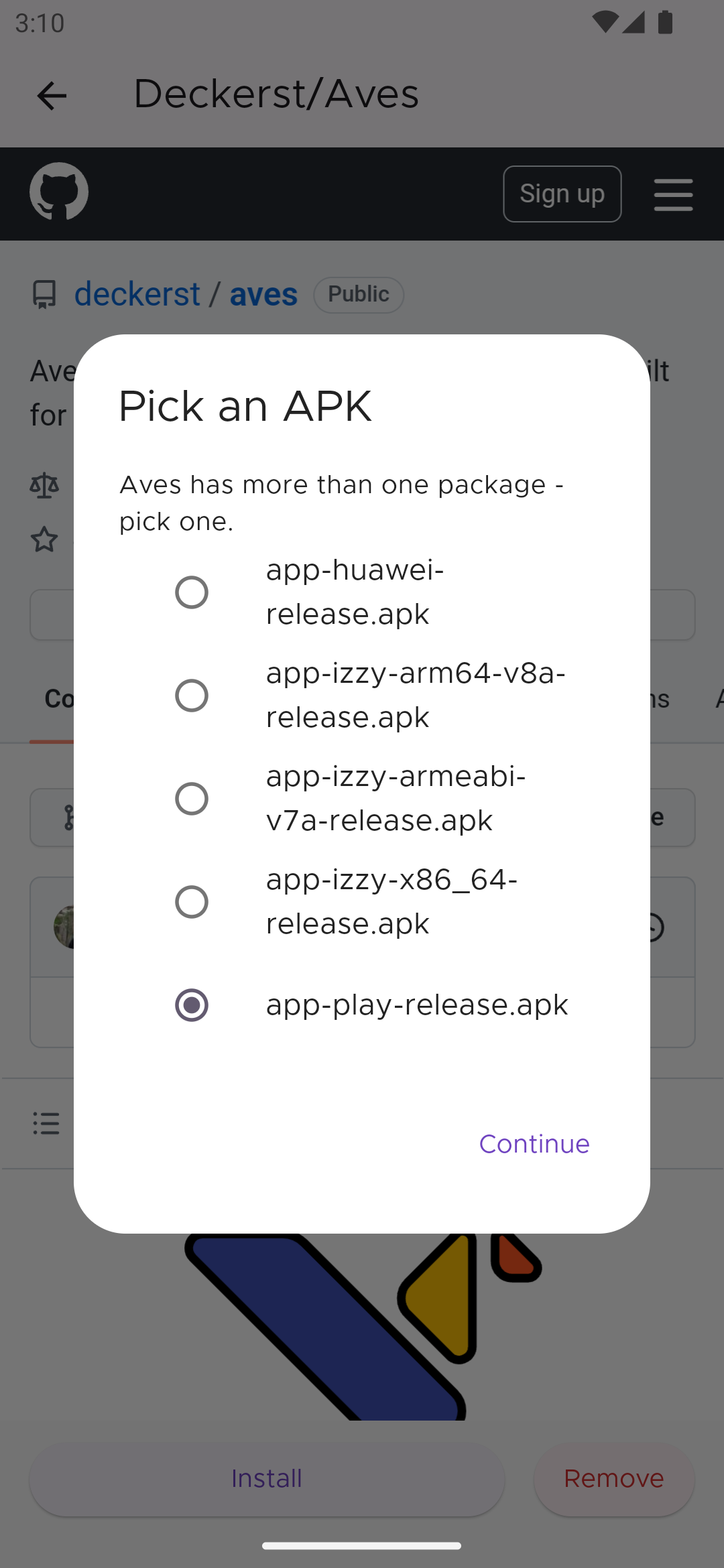Click the license scales icon

(44, 484)
